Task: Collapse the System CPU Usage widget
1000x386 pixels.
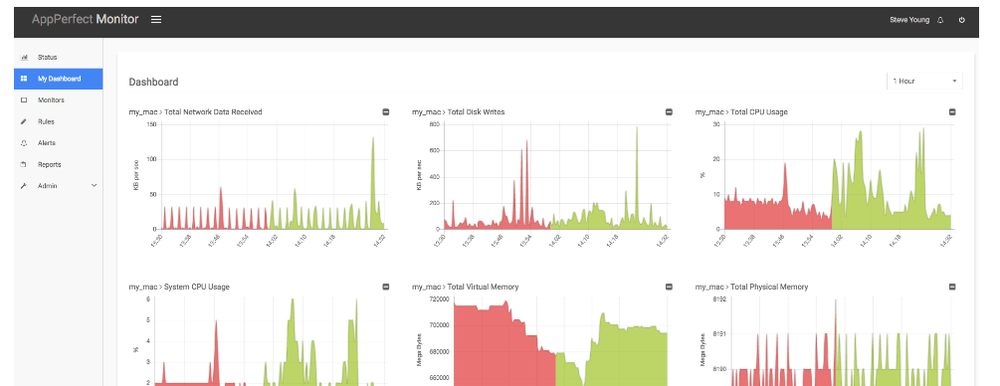Action: [x=385, y=287]
